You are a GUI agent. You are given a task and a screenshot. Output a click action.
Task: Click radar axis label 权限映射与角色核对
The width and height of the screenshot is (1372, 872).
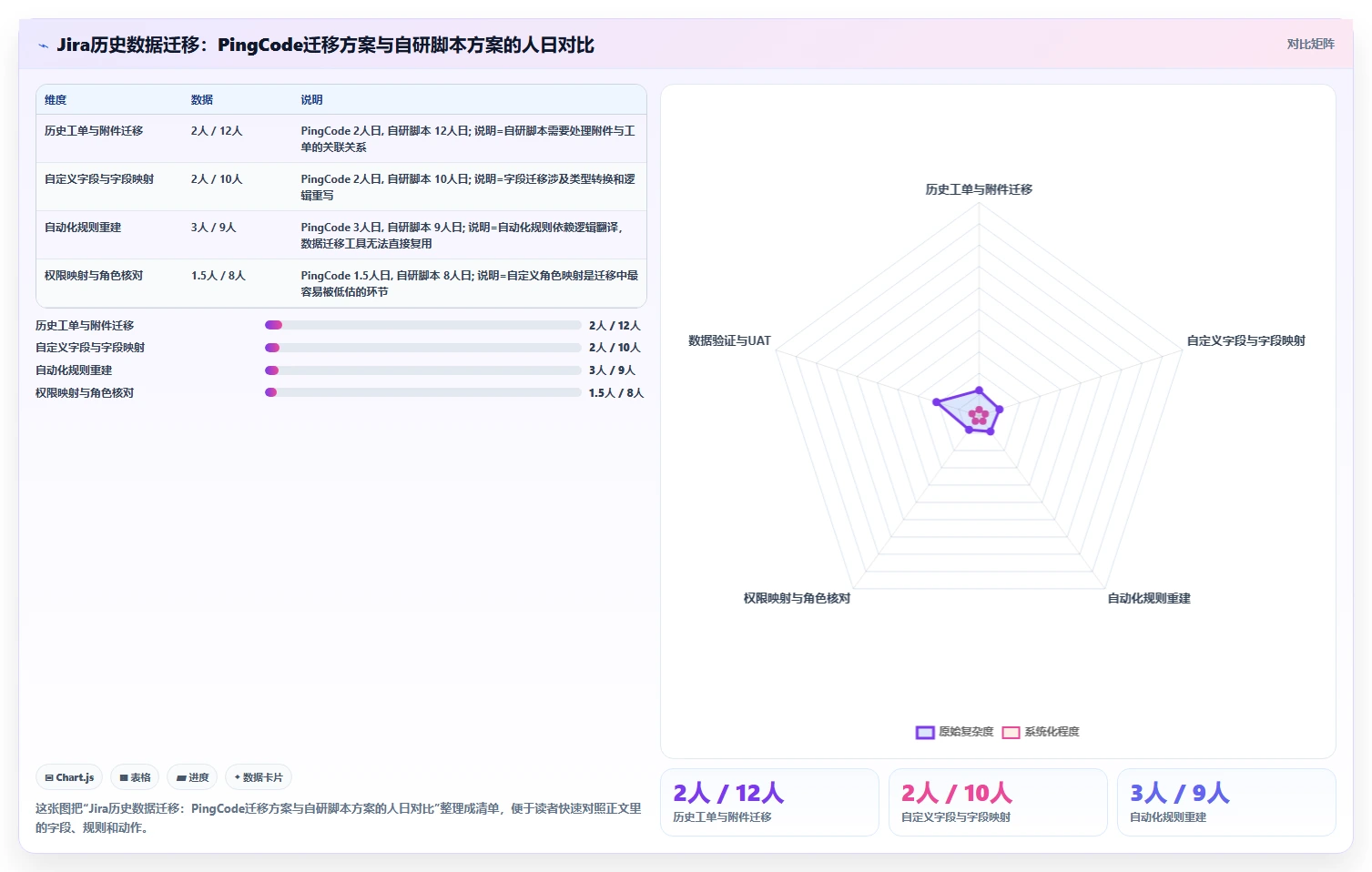pyautogui.click(x=797, y=598)
